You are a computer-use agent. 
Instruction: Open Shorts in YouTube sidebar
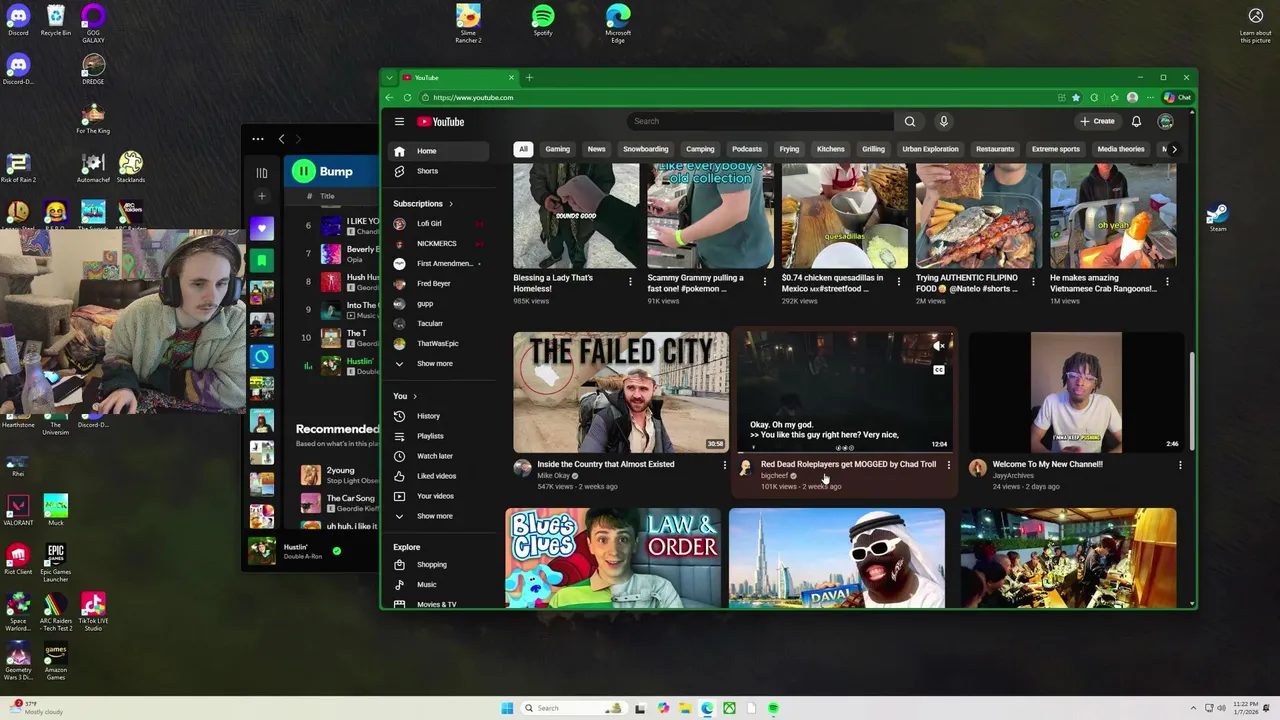click(438, 171)
